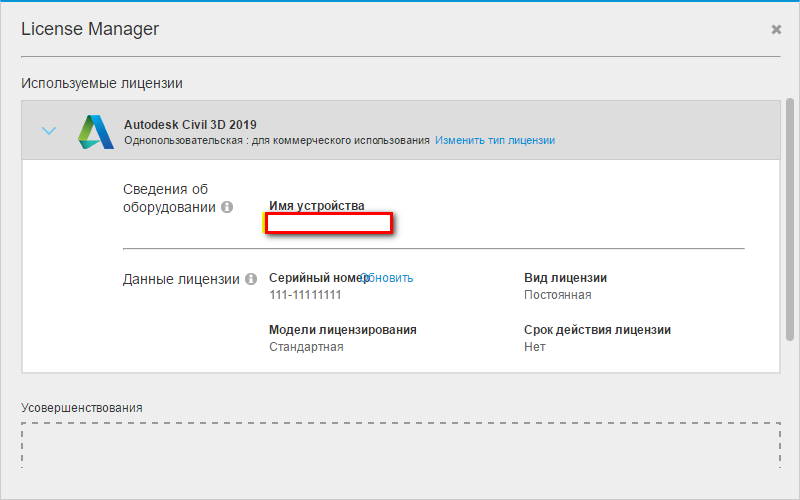Click the Autodesk Civil 3D 2019 product title
The width and height of the screenshot is (800, 500).
pyautogui.click(x=190, y=124)
